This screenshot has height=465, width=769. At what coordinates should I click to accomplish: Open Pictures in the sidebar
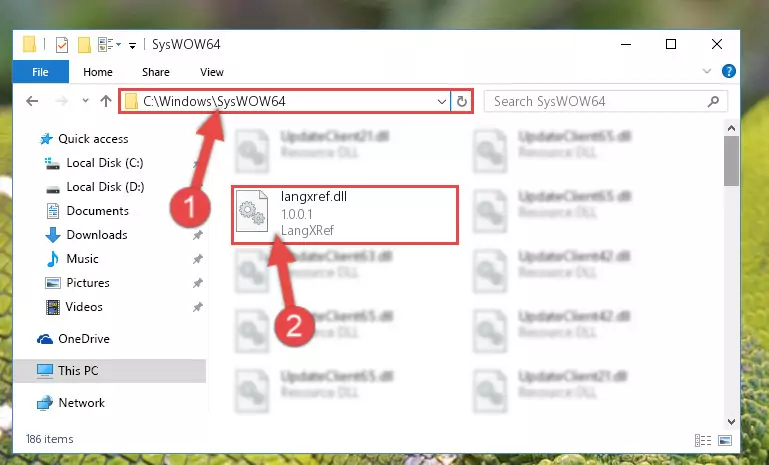tap(88, 283)
